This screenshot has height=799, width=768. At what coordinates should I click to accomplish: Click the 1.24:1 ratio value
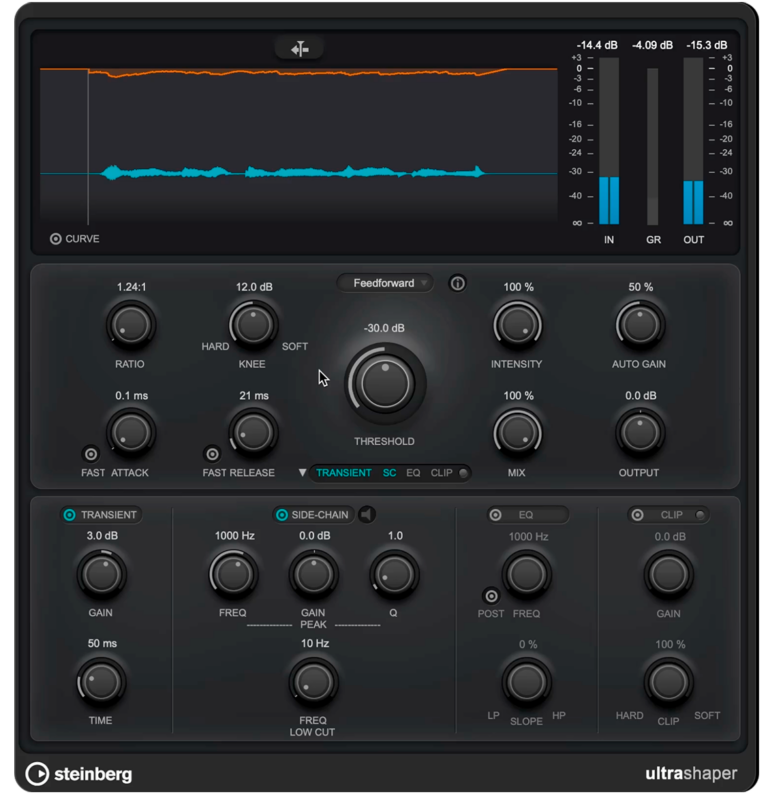click(x=131, y=287)
